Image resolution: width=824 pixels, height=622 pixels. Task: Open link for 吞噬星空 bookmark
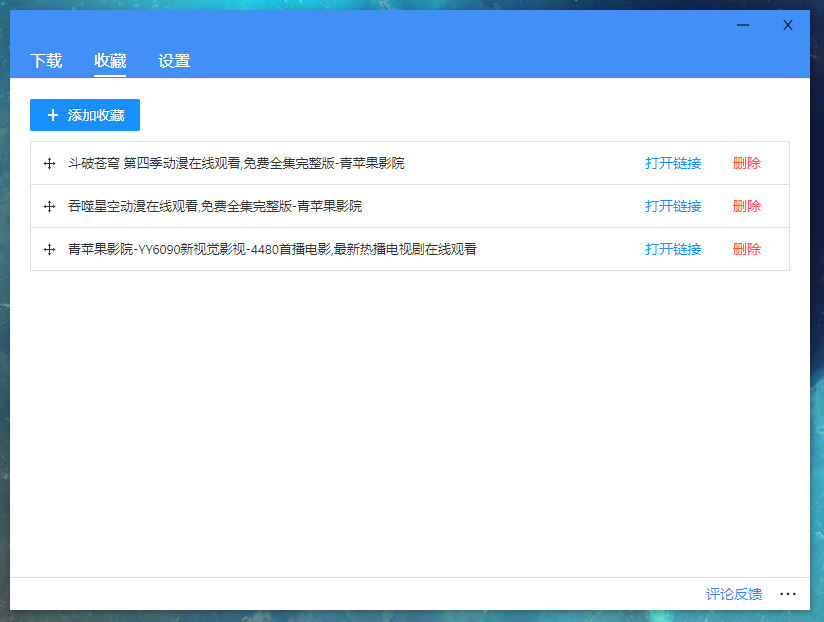pyautogui.click(x=673, y=207)
